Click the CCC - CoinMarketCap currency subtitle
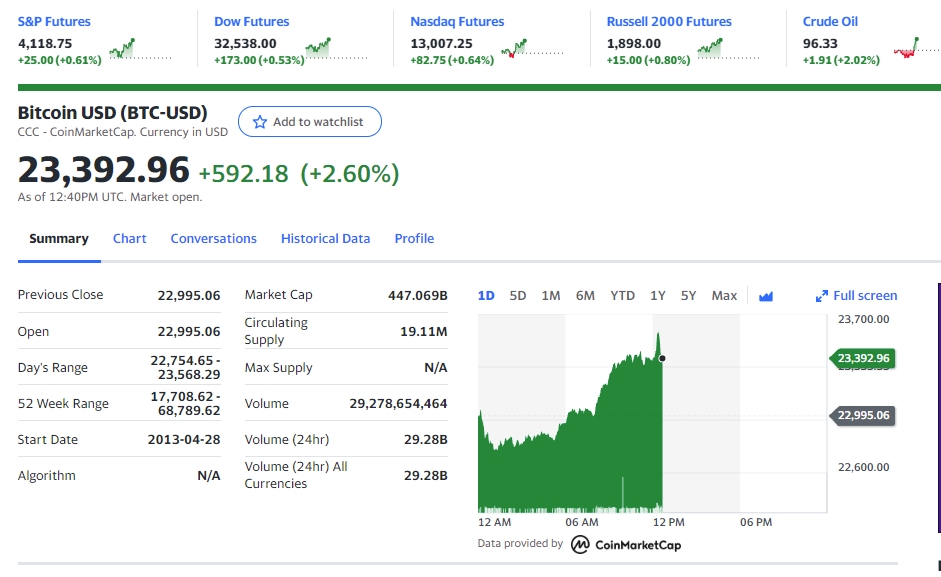Image resolution: width=941 pixels, height=577 pixels. [x=122, y=132]
